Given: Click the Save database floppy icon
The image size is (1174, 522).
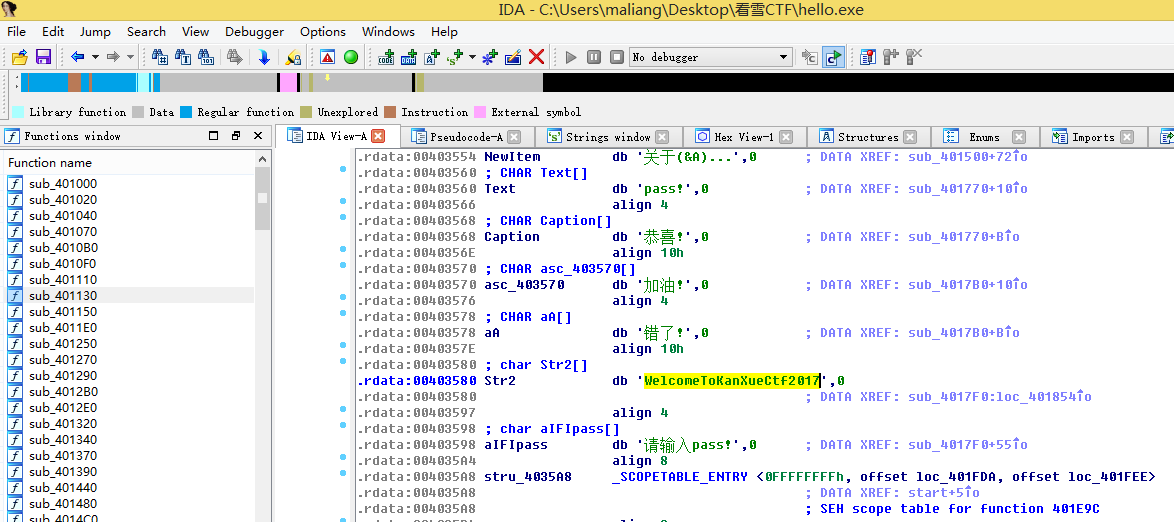Looking at the screenshot, I should point(43,57).
